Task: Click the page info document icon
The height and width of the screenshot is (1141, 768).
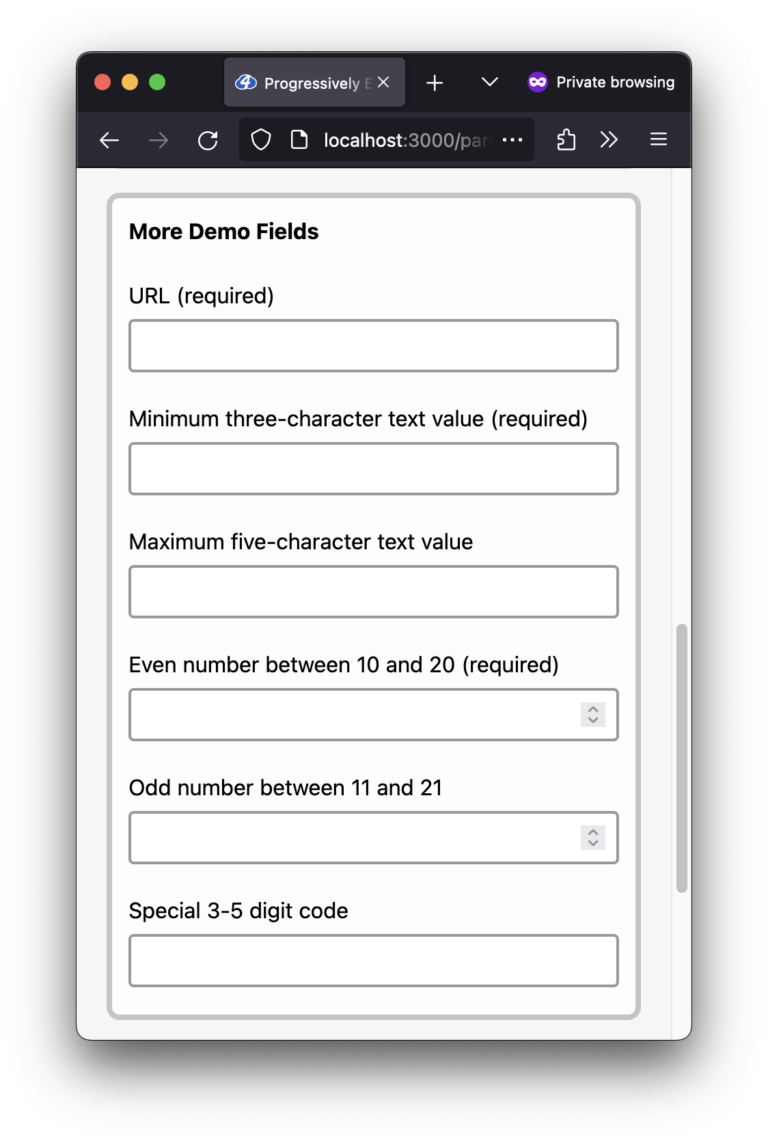Action: (x=298, y=140)
